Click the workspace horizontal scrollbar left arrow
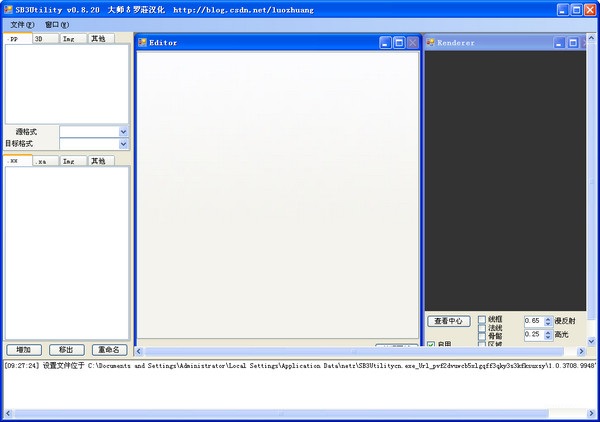Screen dimensions: 600x422 coord(139,351)
